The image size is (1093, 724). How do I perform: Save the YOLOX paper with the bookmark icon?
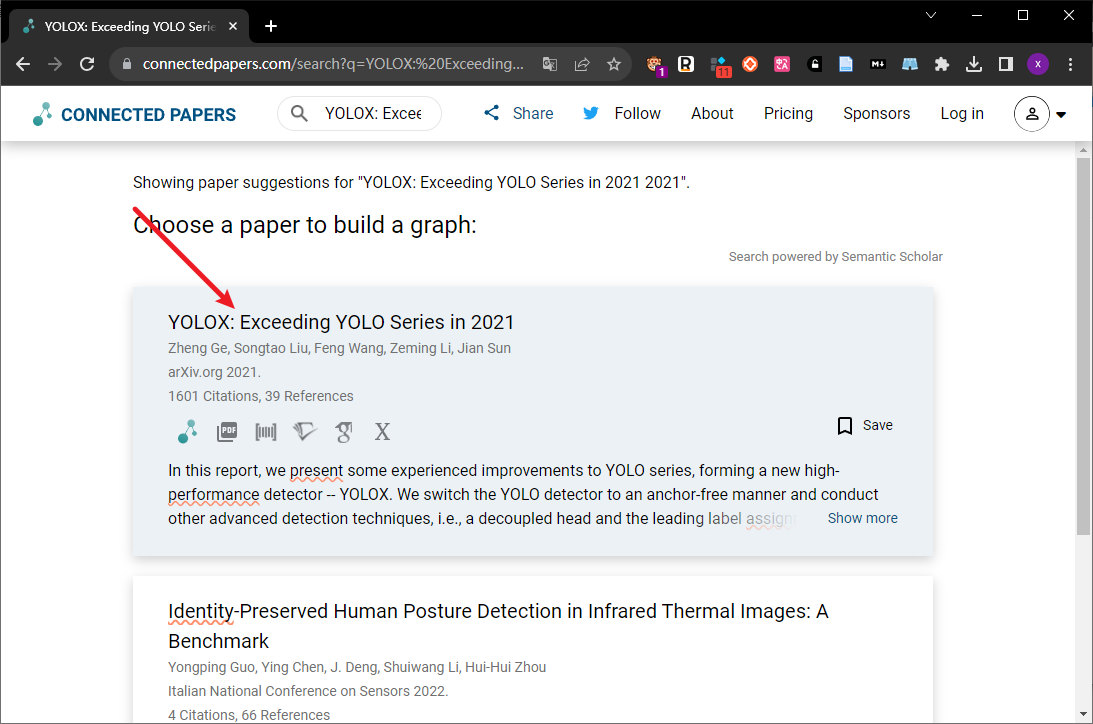click(x=845, y=425)
